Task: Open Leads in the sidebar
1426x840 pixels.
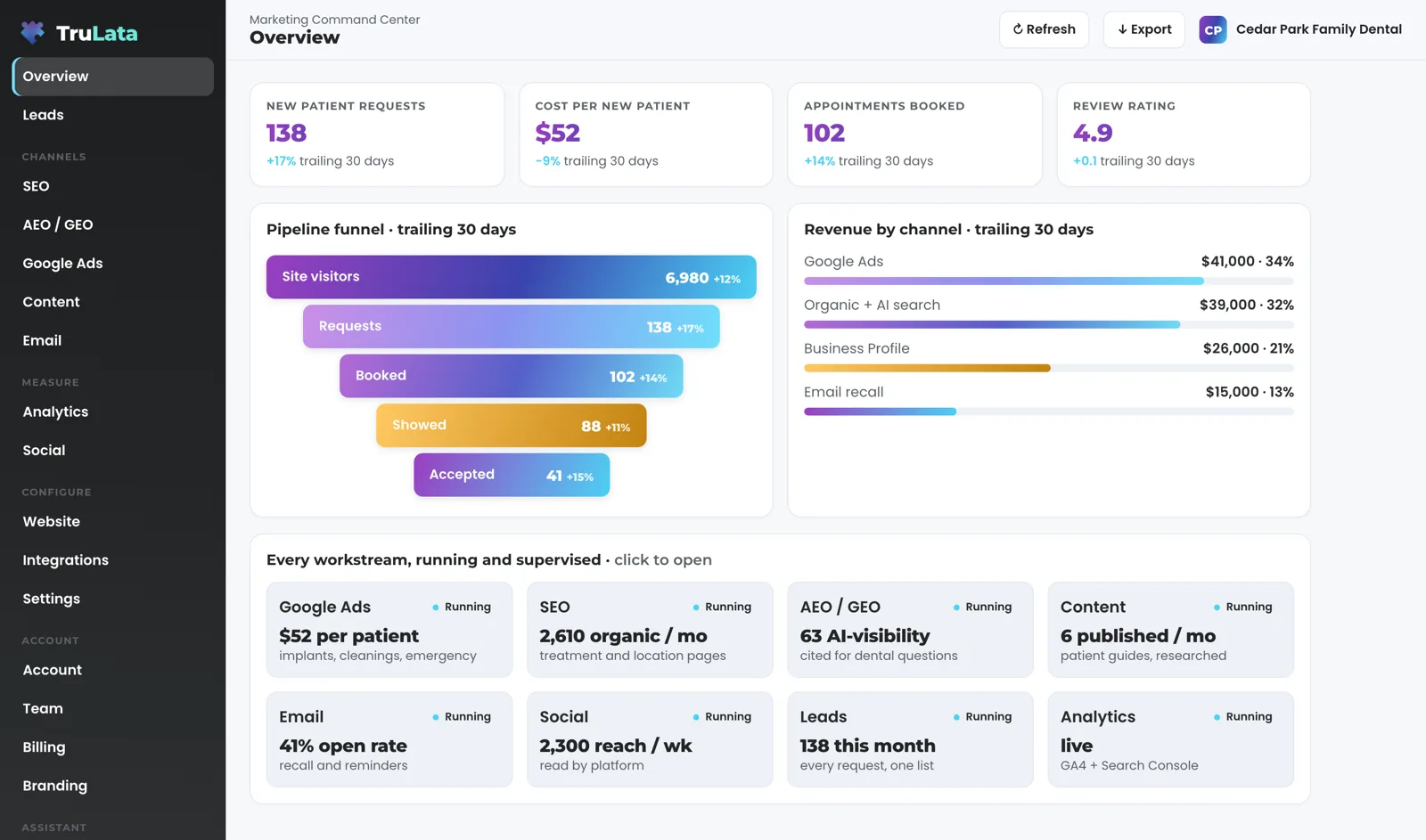Action: (x=113, y=115)
